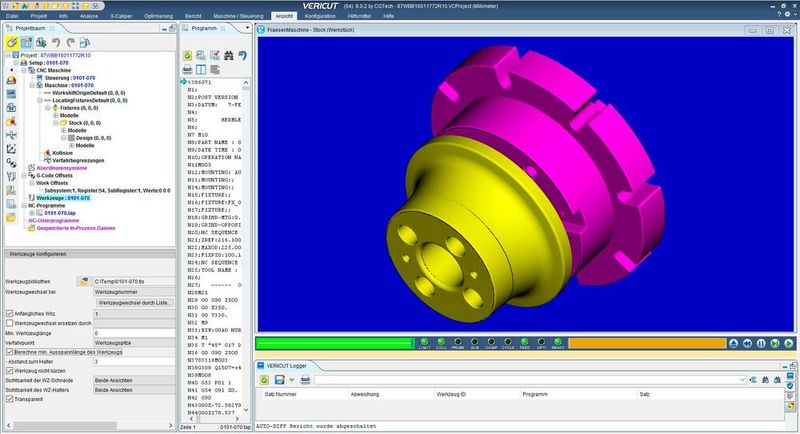
Task: Uncheck the Transparent checkbox
Action: (x=9, y=399)
